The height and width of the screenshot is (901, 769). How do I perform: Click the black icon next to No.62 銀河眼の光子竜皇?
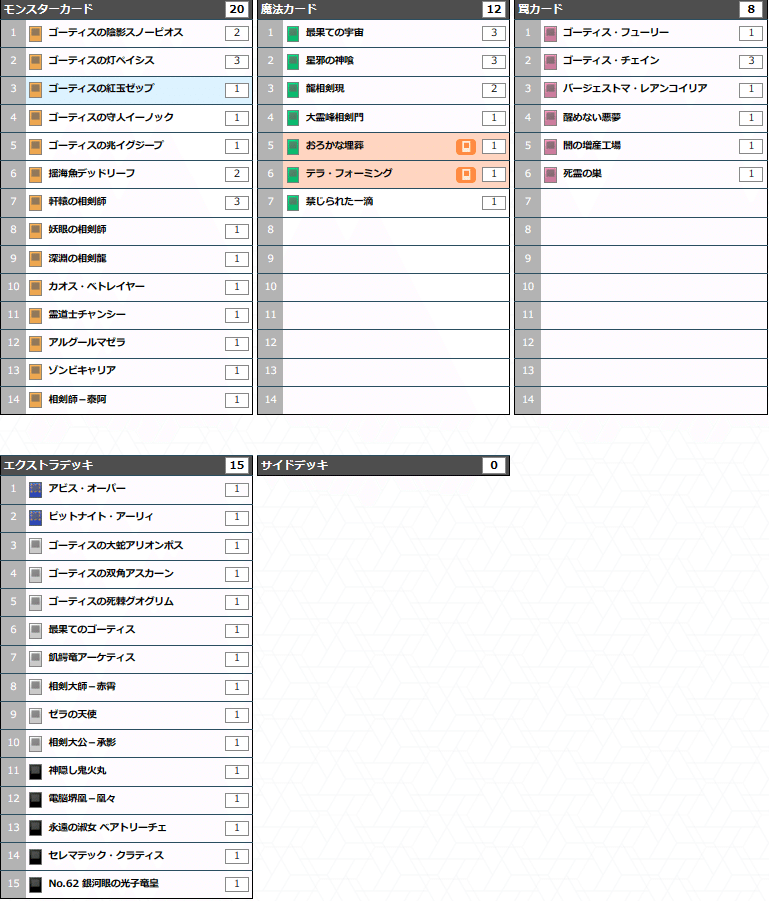(x=35, y=884)
